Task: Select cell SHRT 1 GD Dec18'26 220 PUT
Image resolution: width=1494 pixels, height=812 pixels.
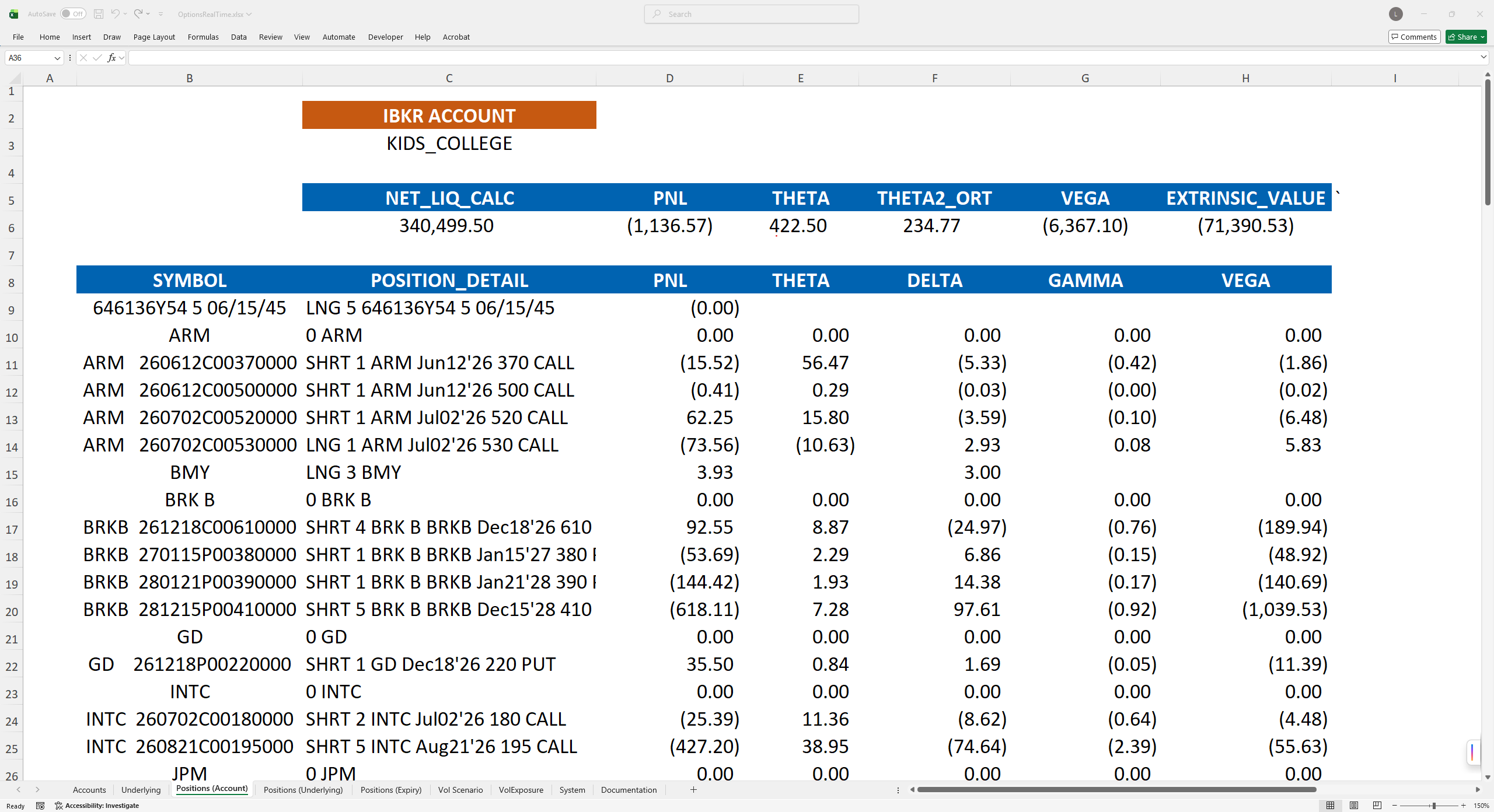Action: pos(449,664)
